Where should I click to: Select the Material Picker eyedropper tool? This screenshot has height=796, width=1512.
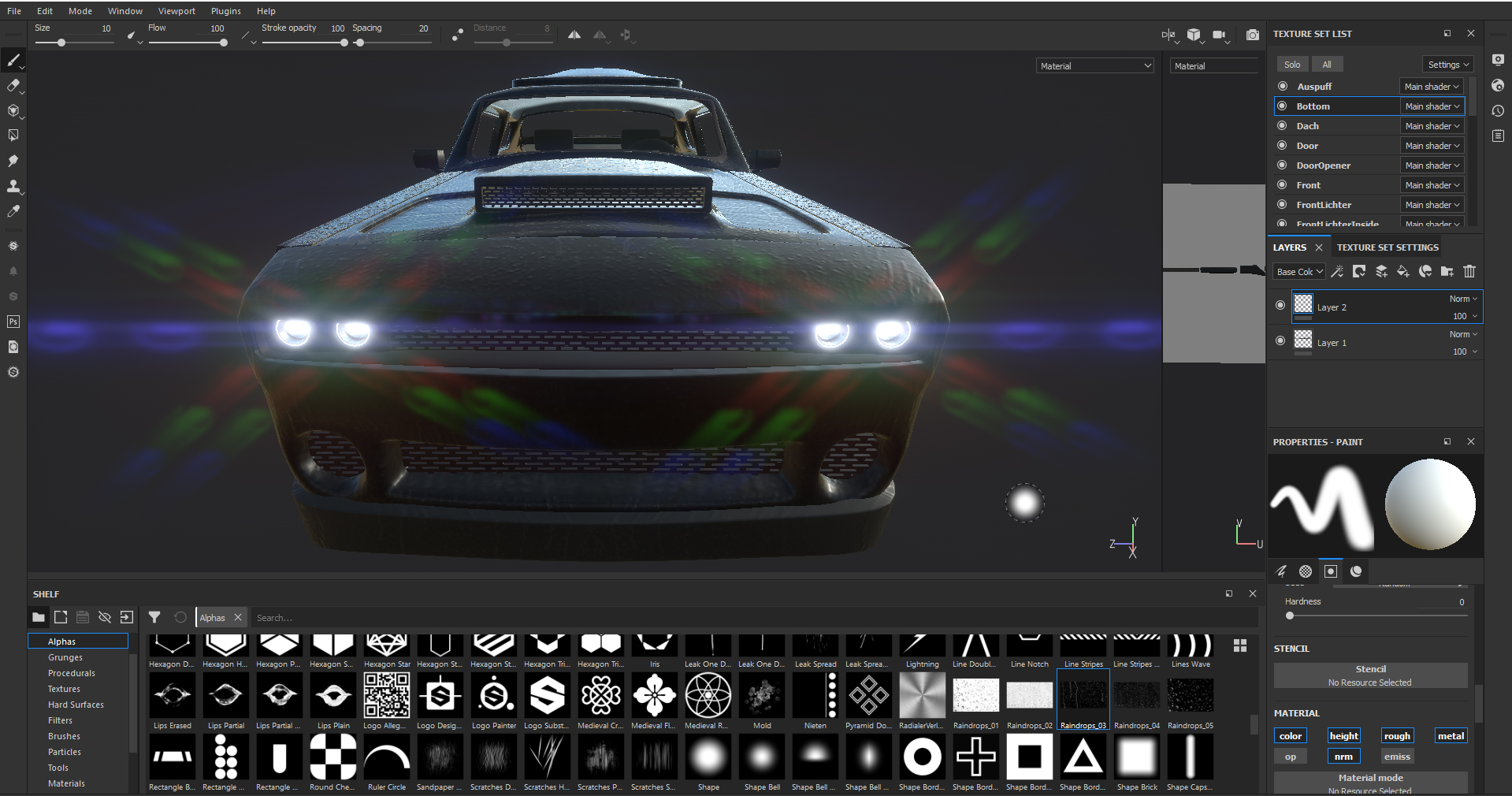click(13, 211)
